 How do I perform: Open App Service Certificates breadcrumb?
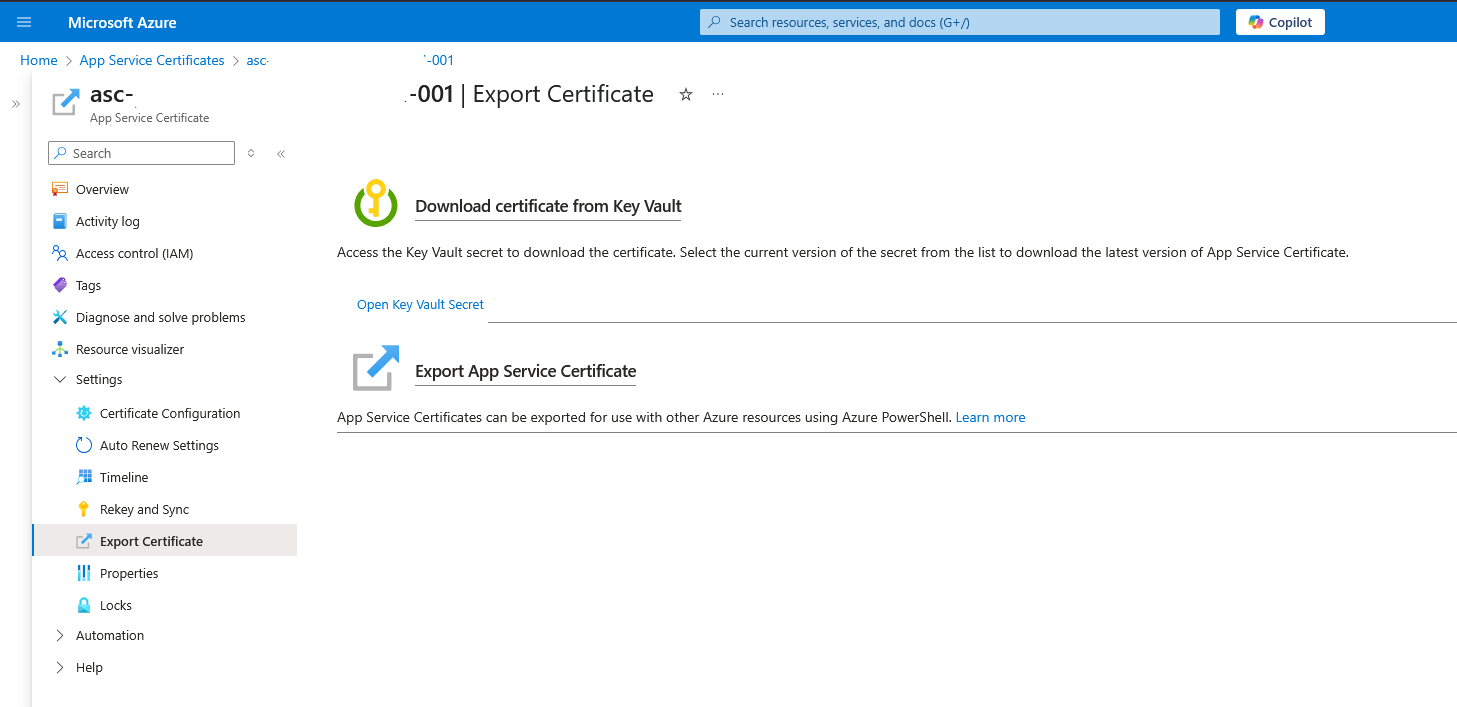(152, 60)
